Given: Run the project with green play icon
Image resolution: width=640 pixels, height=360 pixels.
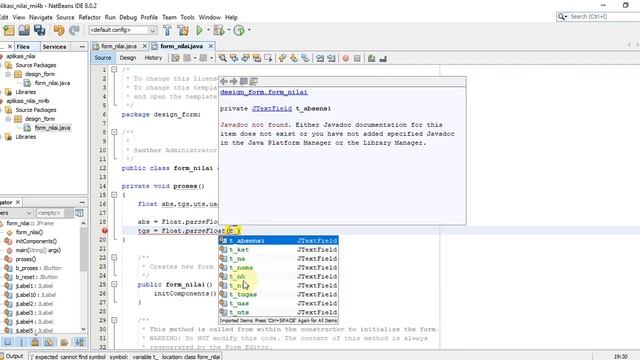Looking at the screenshot, I should coord(199,30).
